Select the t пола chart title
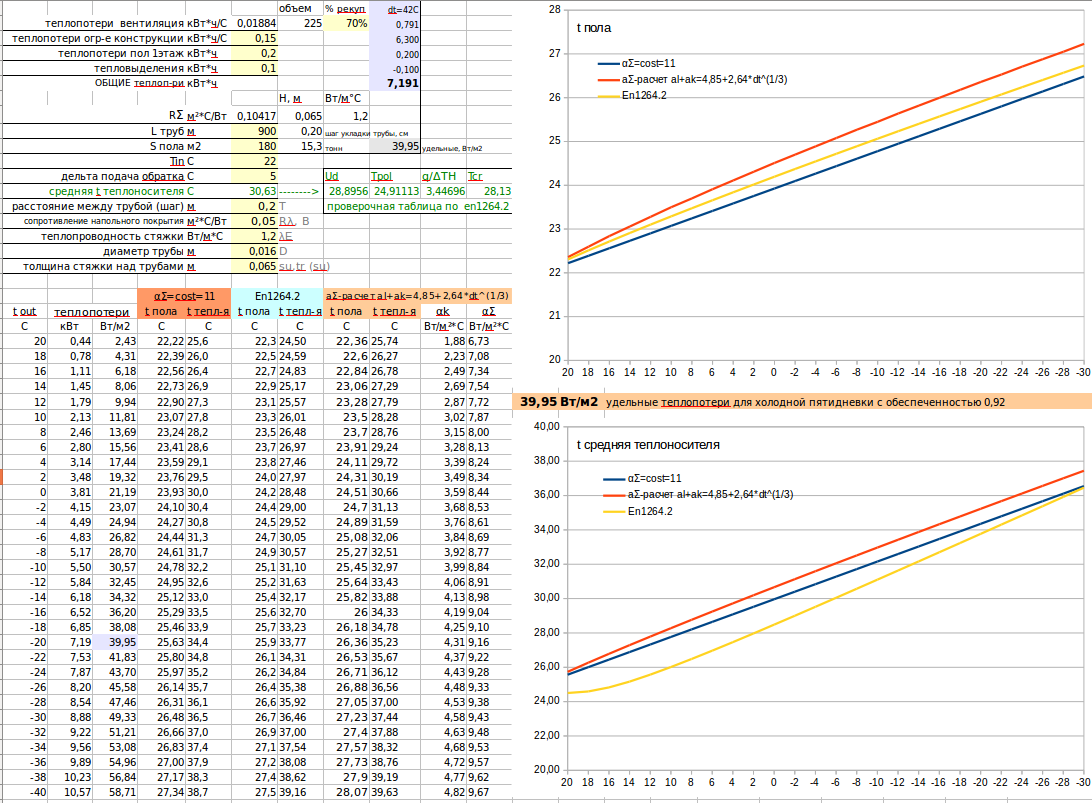This screenshot has width=1092, height=803. click(x=594, y=28)
